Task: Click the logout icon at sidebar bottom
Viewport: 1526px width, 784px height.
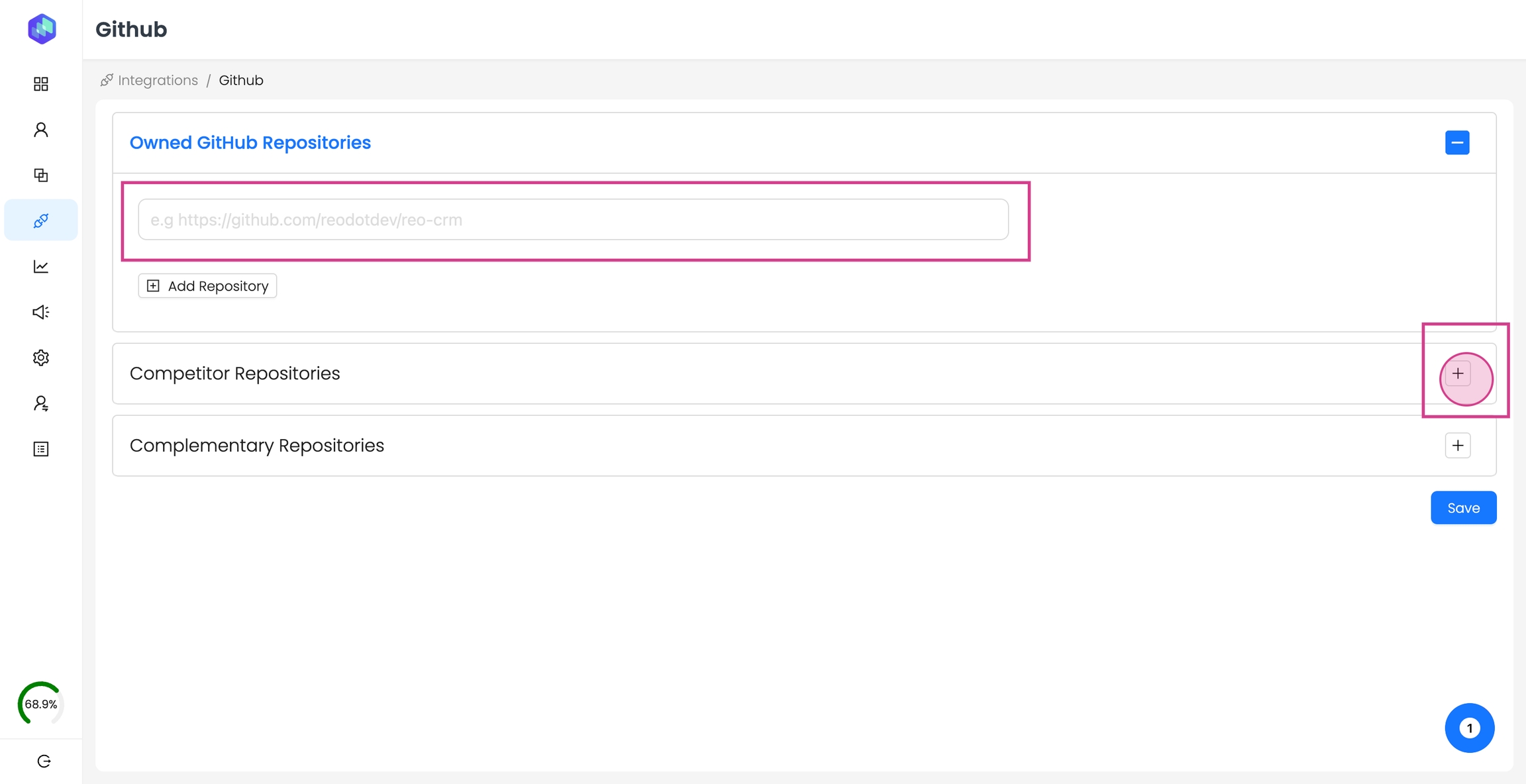Action: (x=44, y=761)
